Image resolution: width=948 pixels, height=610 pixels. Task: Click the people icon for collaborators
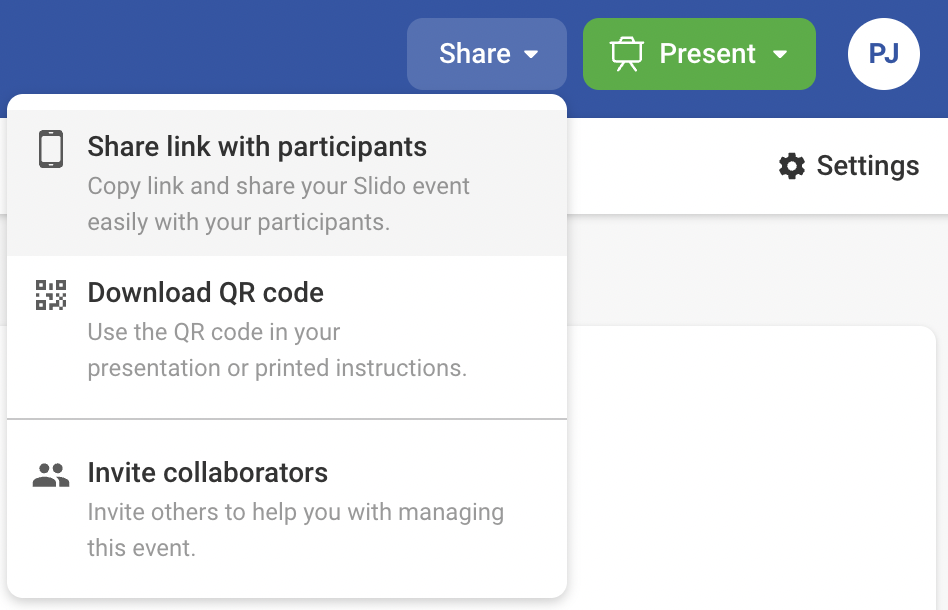(51, 475)
